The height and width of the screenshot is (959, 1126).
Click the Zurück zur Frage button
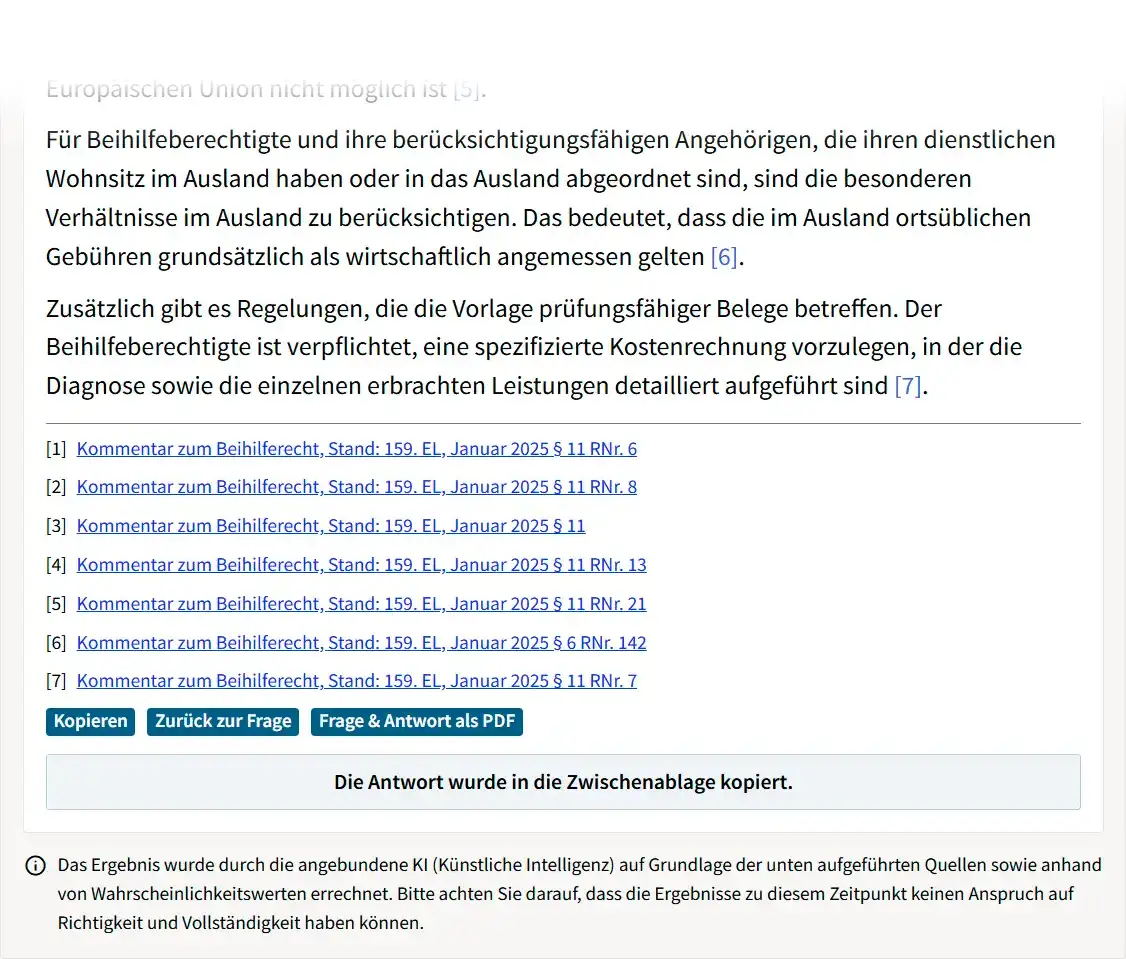(222, 721)
